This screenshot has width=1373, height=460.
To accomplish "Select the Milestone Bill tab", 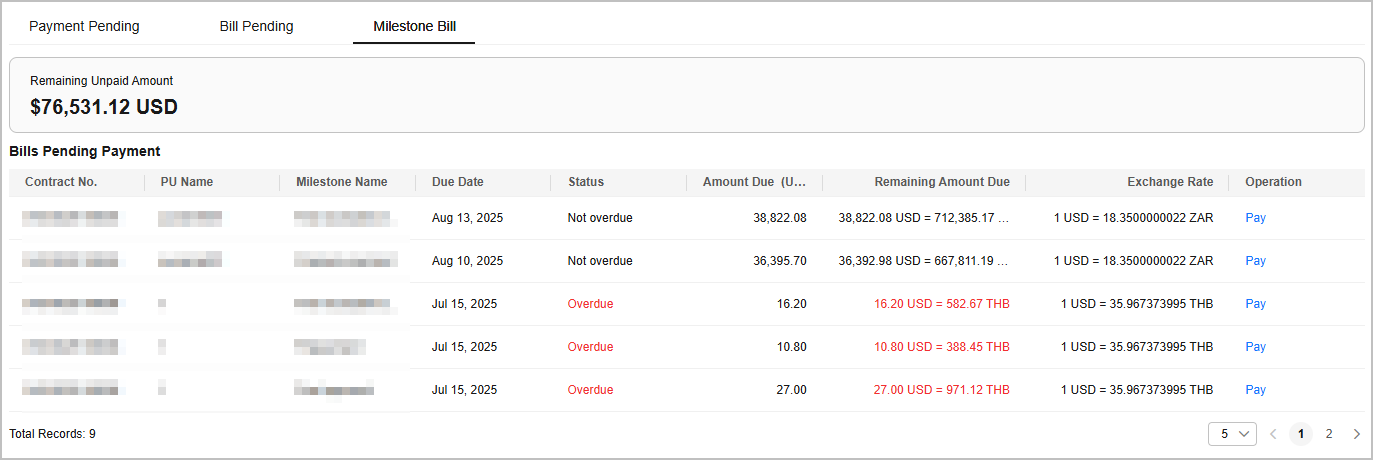I will click(414, 27).
